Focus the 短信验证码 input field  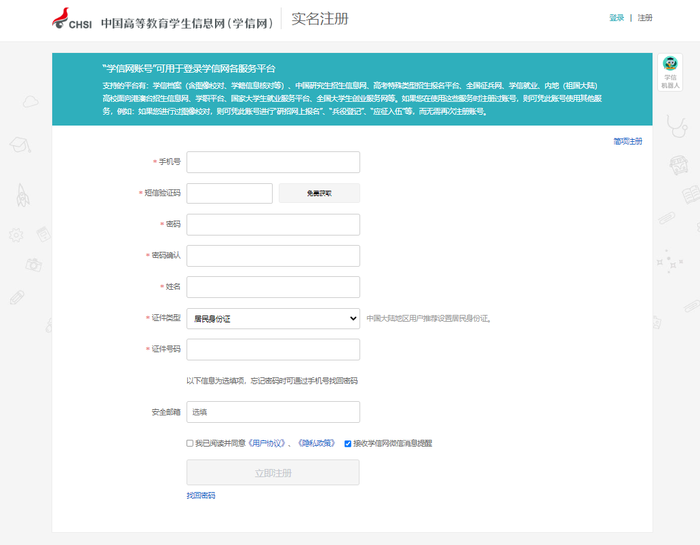[229, 193]
